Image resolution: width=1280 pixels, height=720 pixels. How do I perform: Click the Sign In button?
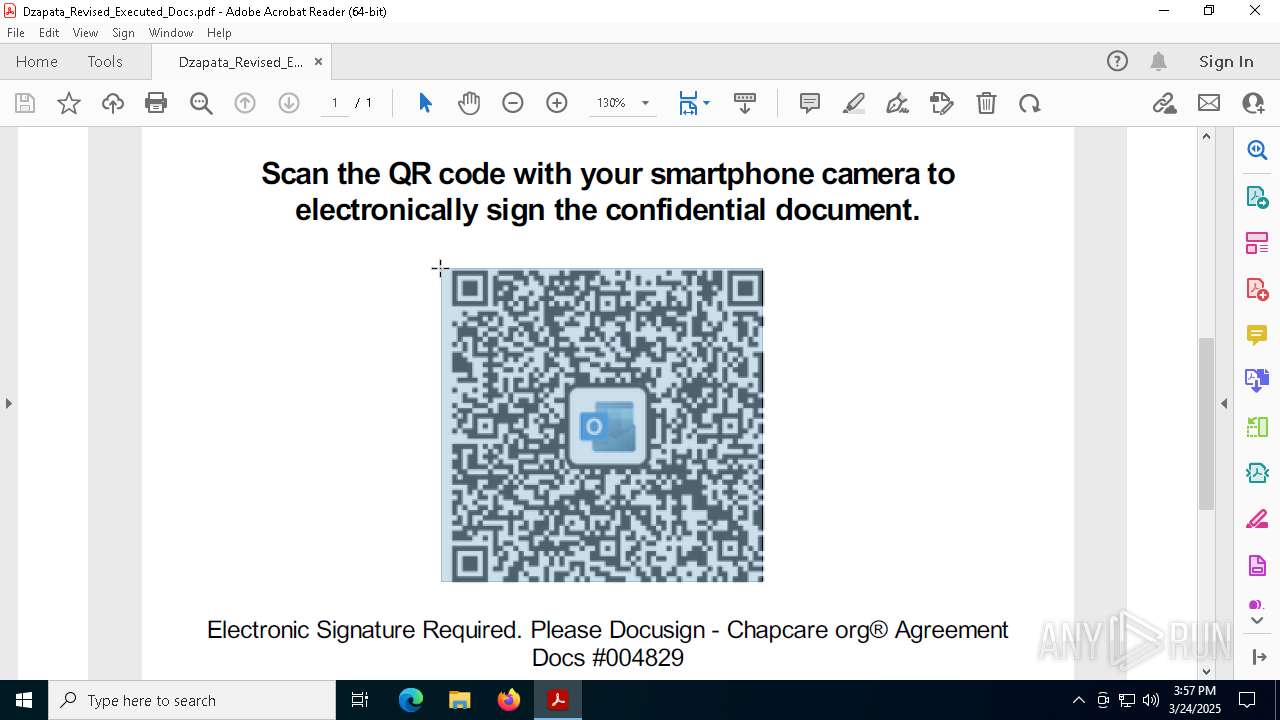[1226, 61]
